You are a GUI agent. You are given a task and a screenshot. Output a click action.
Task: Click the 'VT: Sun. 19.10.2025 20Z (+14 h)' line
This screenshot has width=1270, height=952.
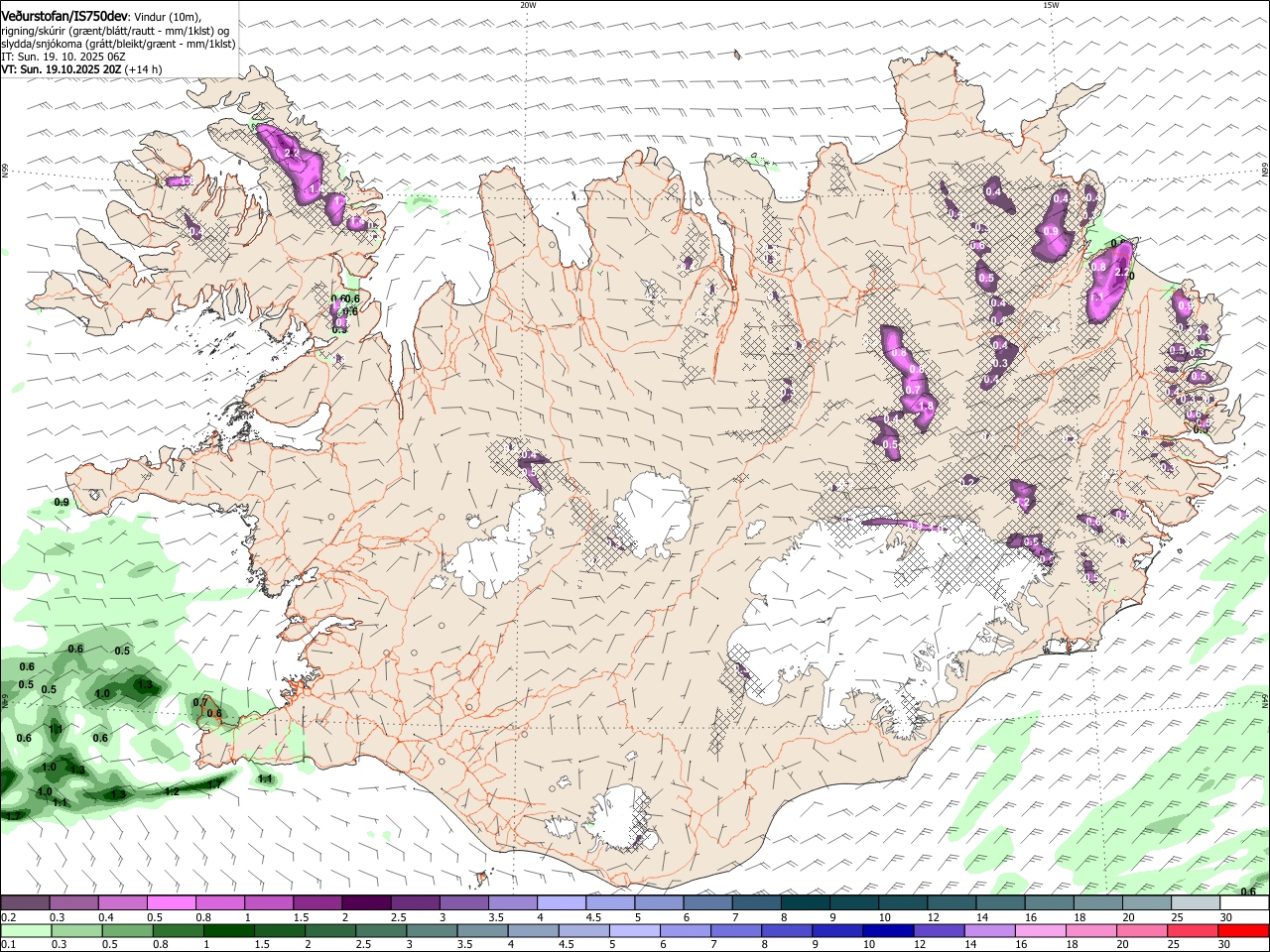(81, 69)
